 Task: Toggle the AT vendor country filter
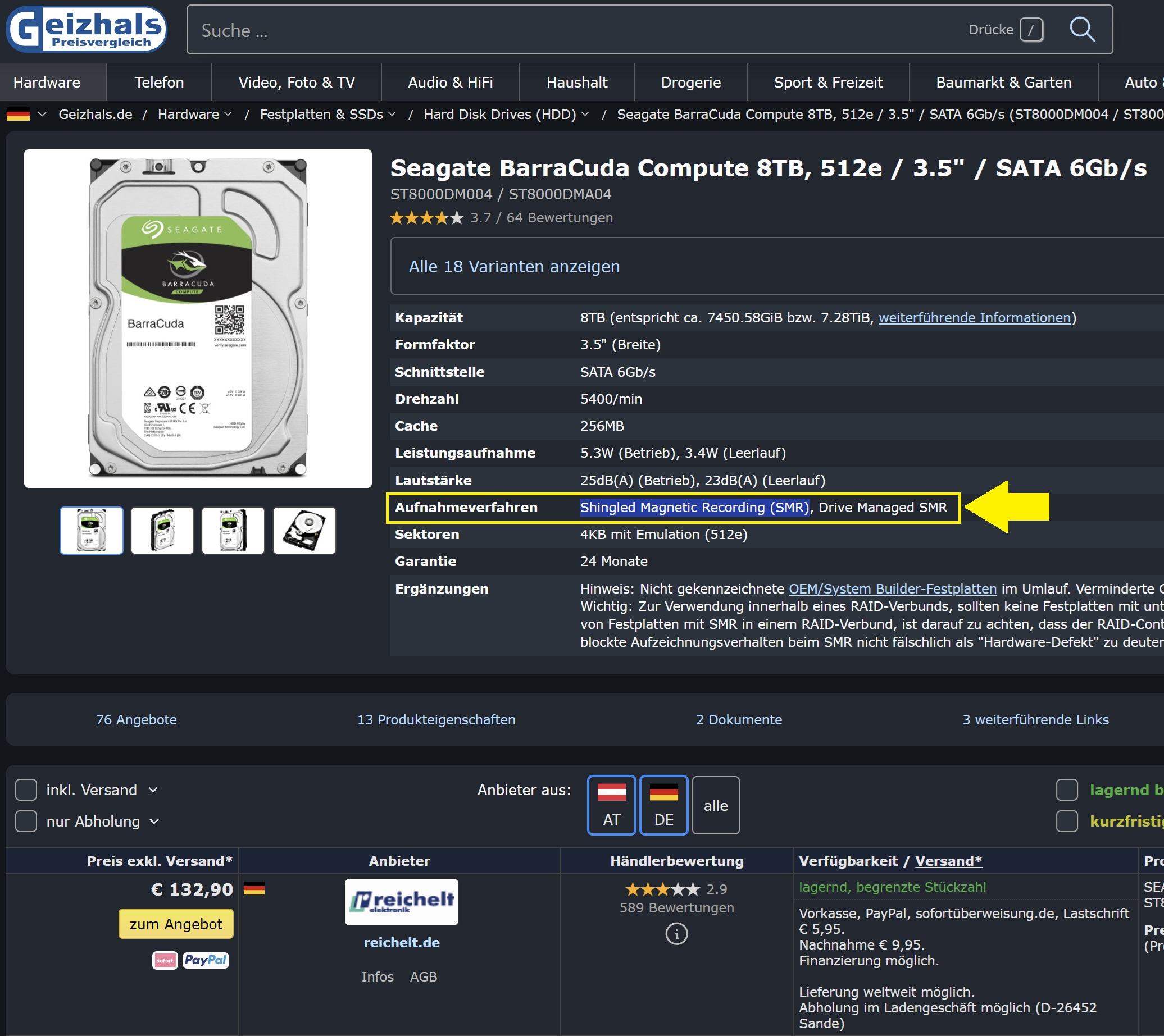tap(611, 805)
